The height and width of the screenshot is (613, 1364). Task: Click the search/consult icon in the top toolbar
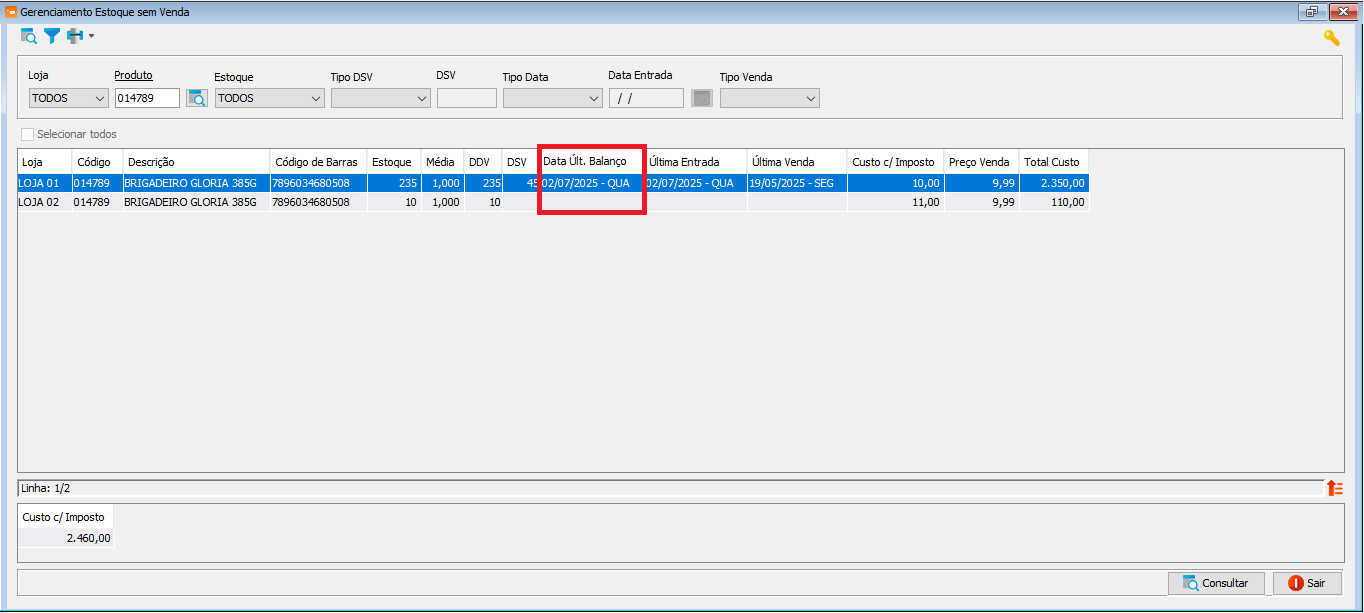click(29, 36)
